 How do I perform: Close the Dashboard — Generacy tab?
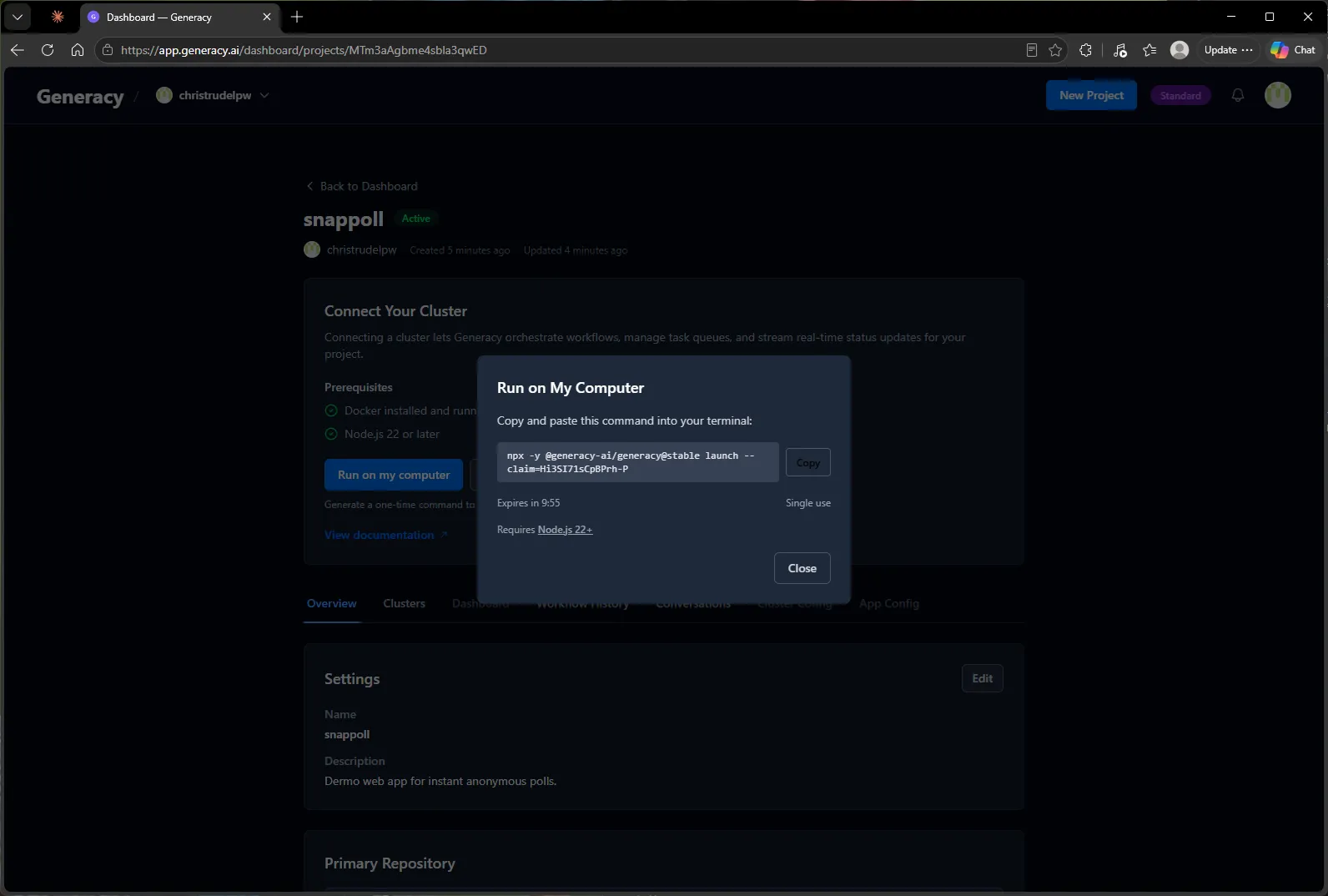pos(267,17)
